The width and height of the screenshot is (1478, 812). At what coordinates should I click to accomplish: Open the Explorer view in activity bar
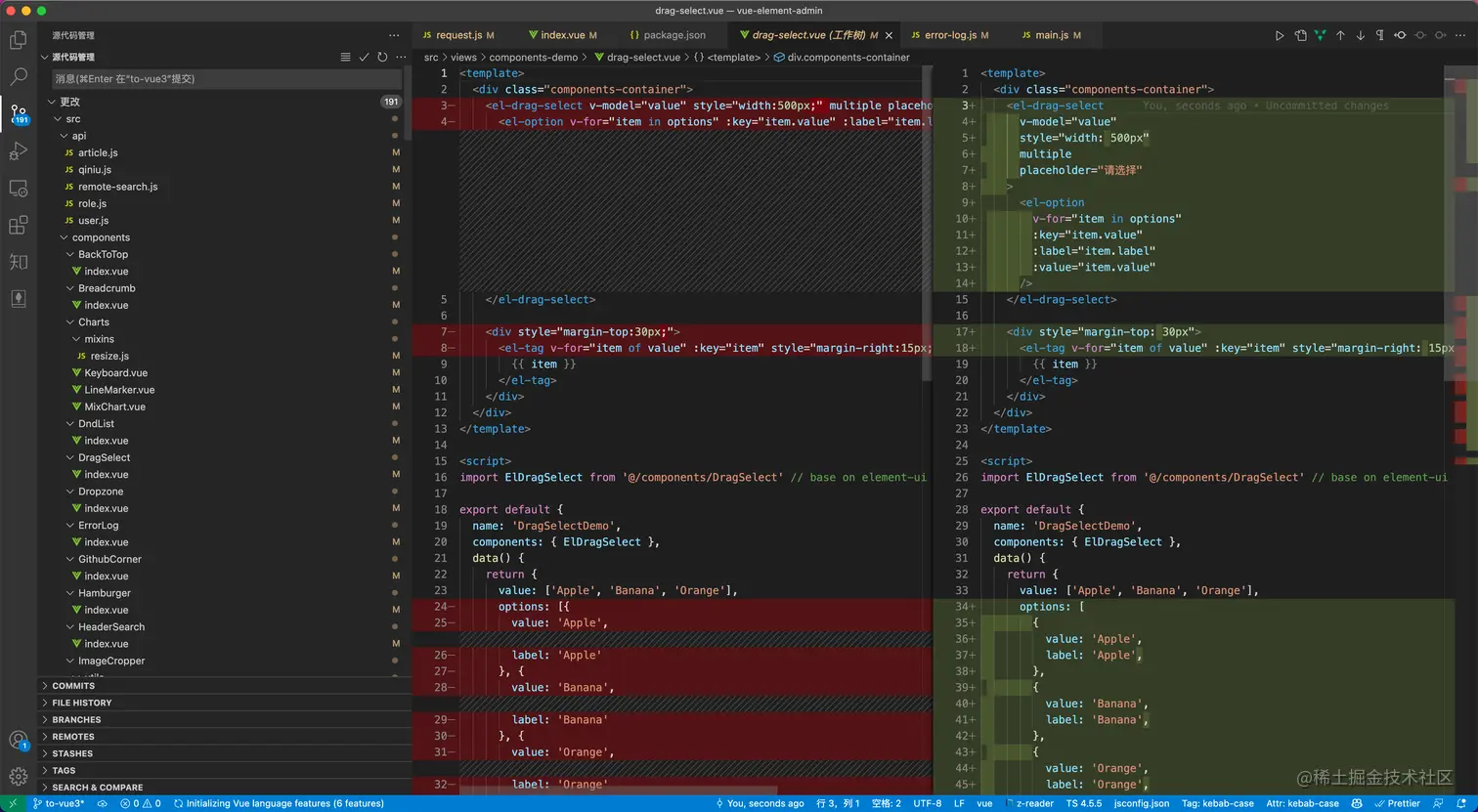pos(18,40)
